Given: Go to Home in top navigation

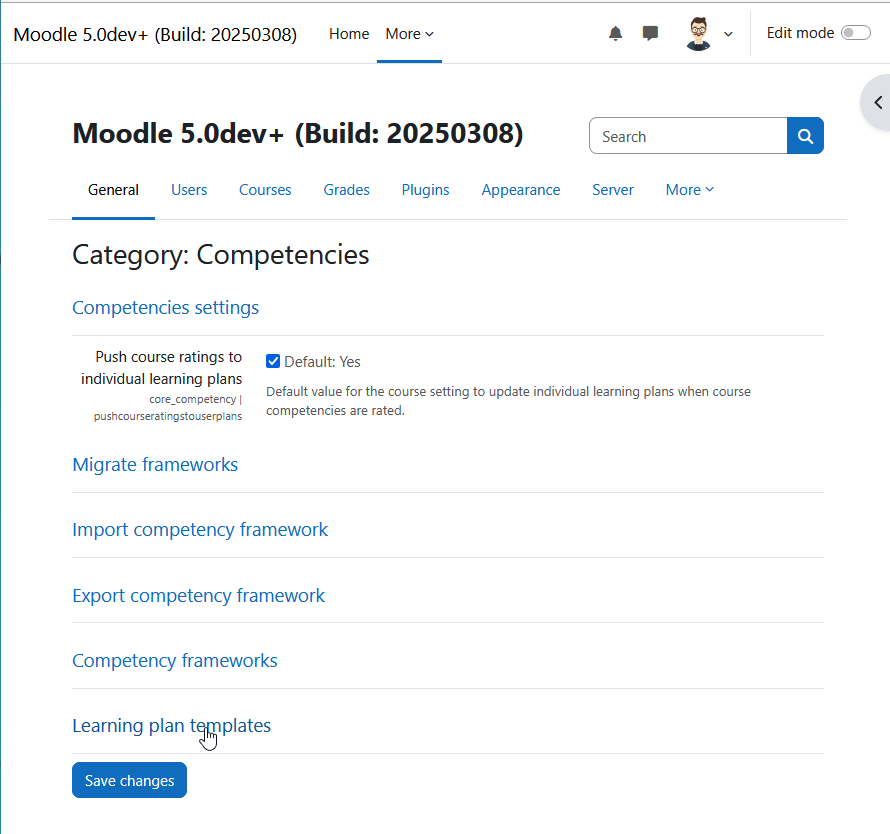Looking at the screenshot, I should pos(349,34).
